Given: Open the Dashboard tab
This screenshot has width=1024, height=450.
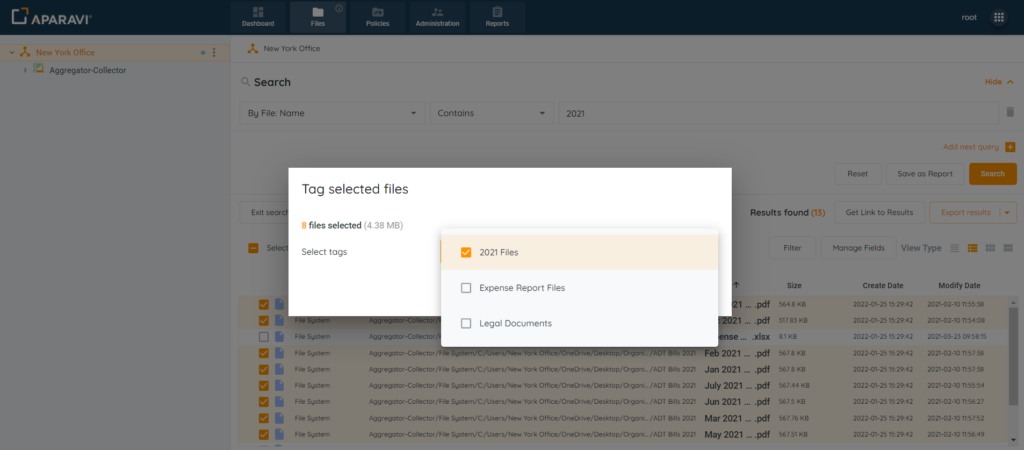Looking at the screenshot, I should [x=257, y=16].
